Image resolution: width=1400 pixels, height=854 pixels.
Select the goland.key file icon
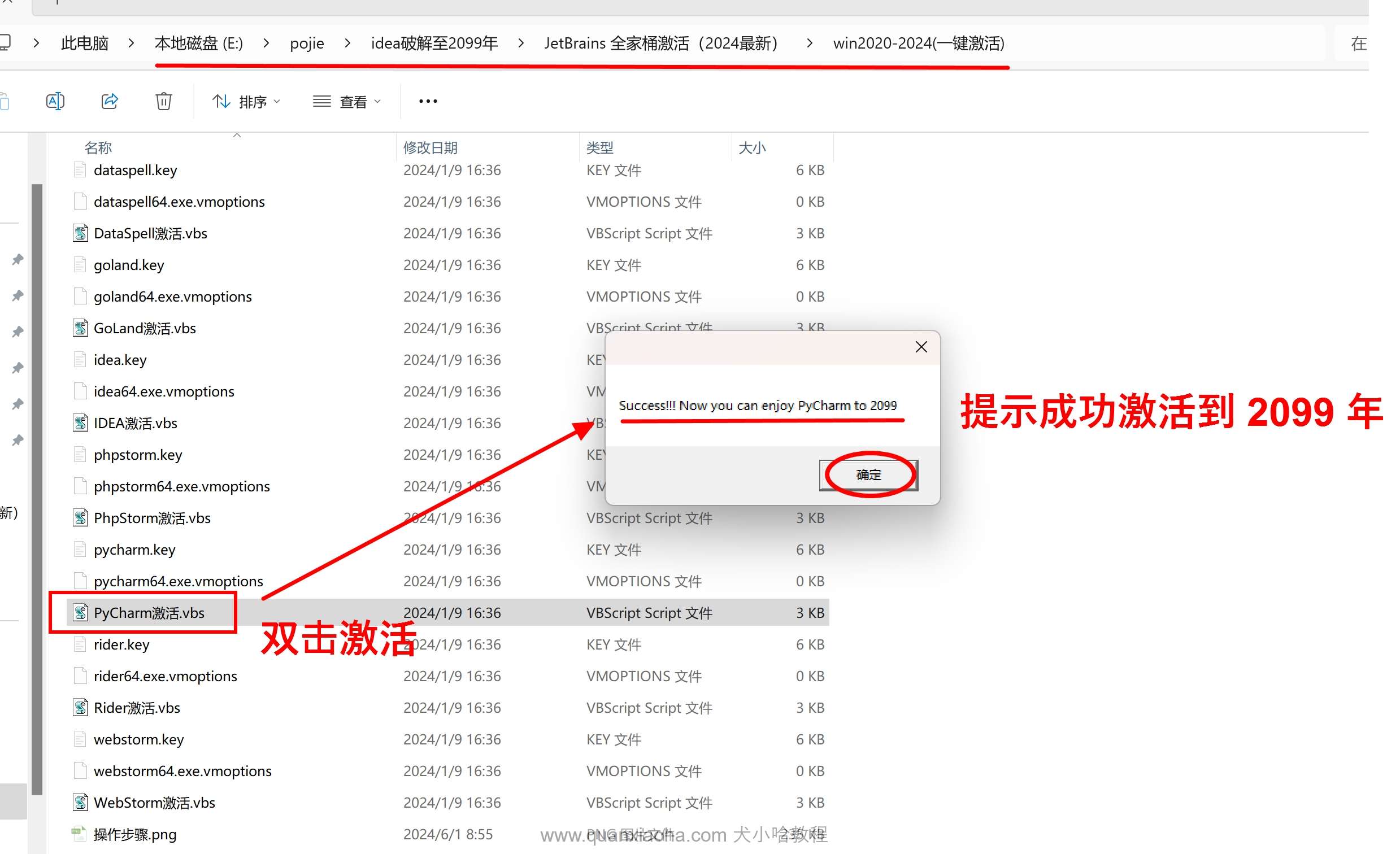click(x=80, y=265)
